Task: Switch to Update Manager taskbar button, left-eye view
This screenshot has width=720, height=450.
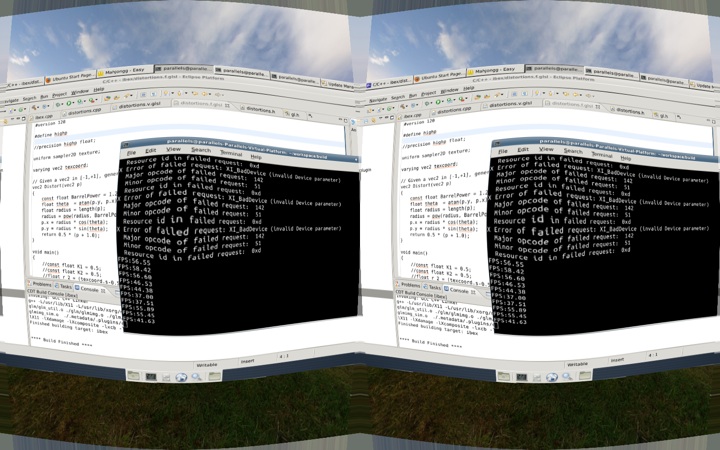Action: (340, 85)
